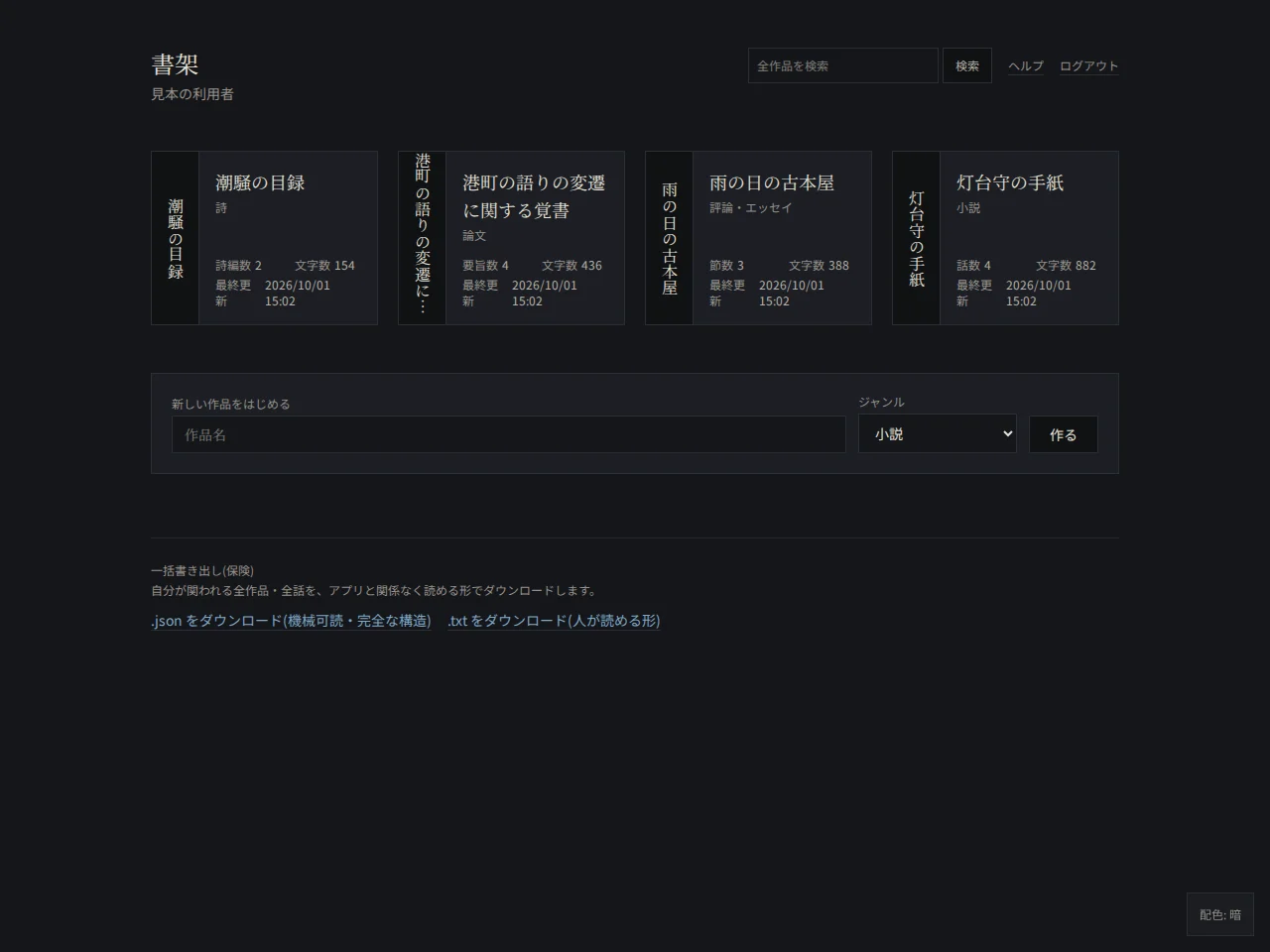The height and width of the screenshot is (952, 1270).
Task: Click the 詩編数 2 count
Action: tap(239, 266)
